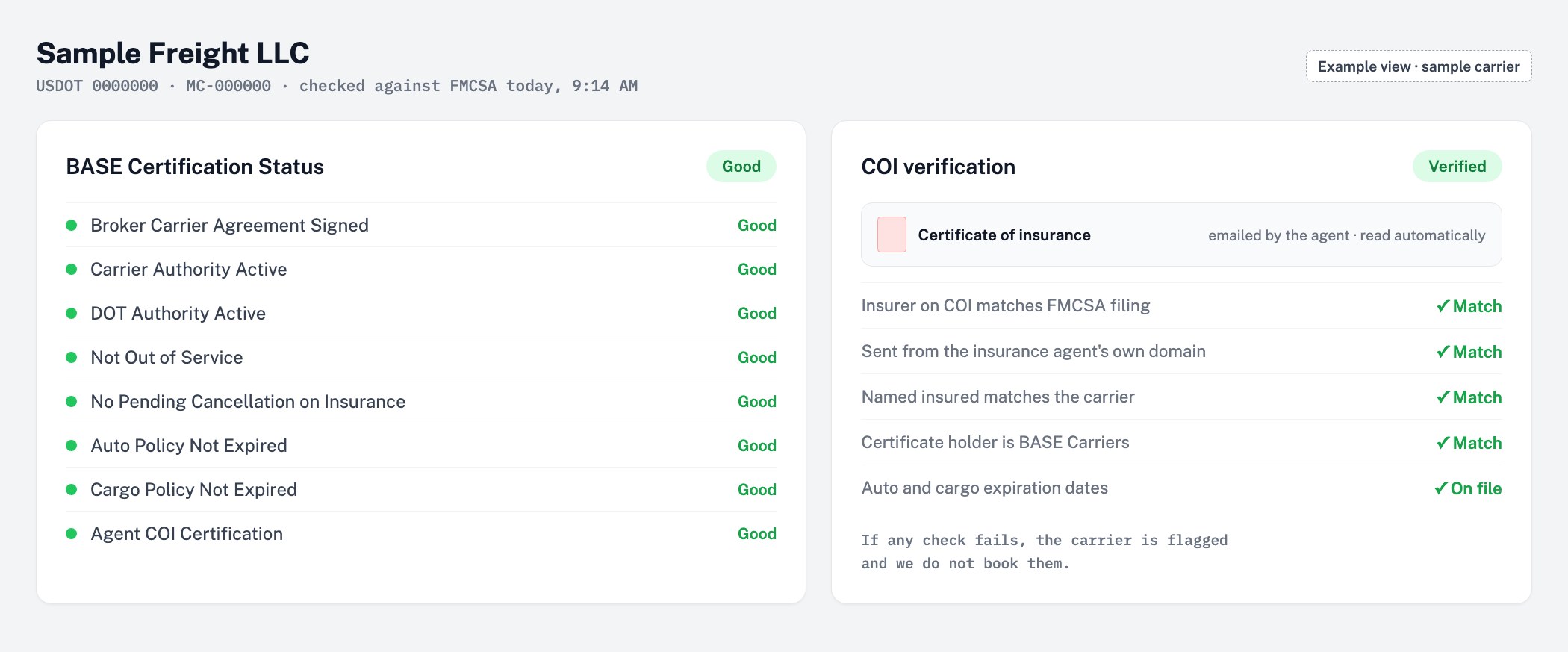Click green dot beside Broker Carrier Agreement Signed

pos(72,225)
